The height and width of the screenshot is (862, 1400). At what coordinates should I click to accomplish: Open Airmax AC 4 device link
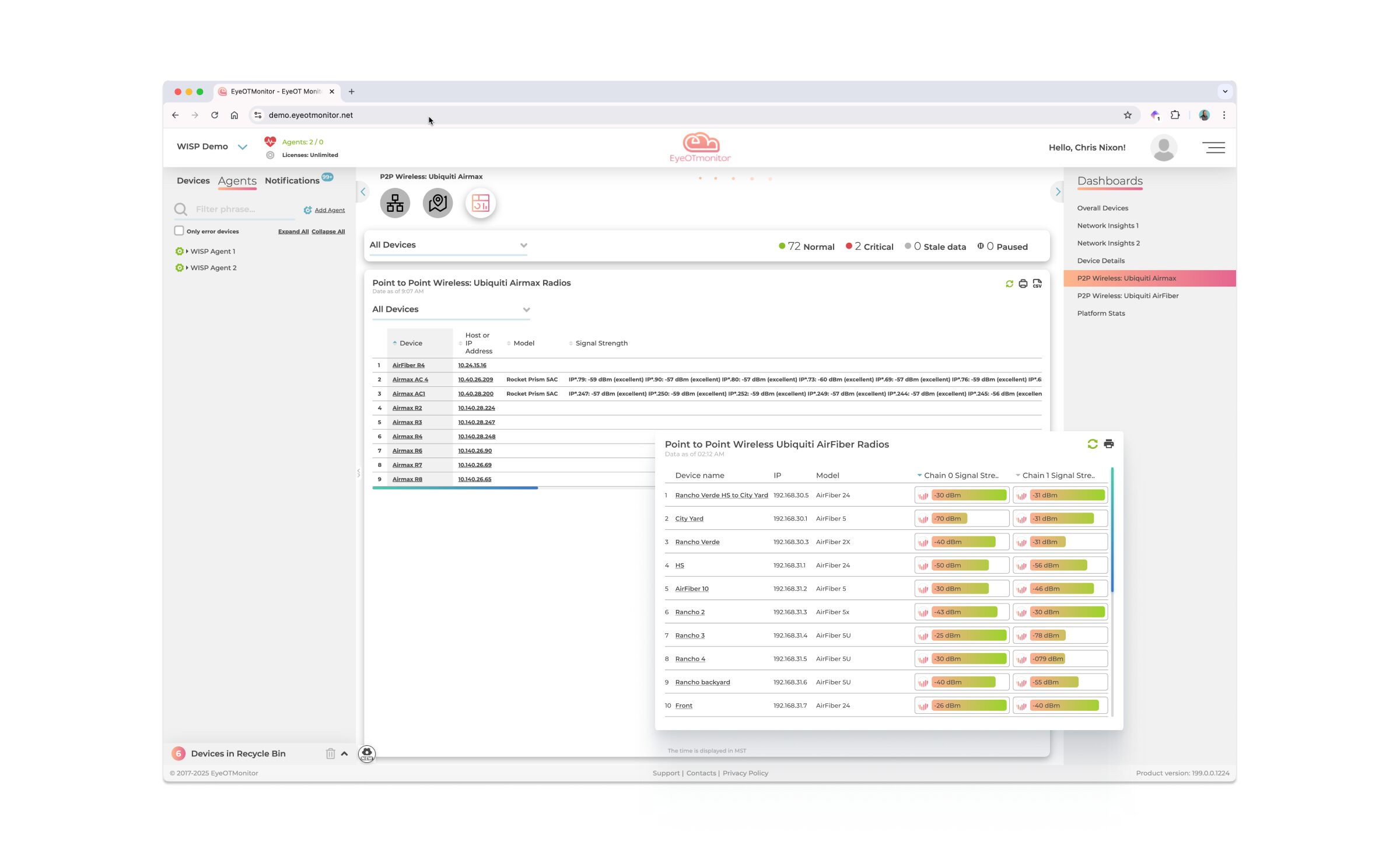[410, 379]
